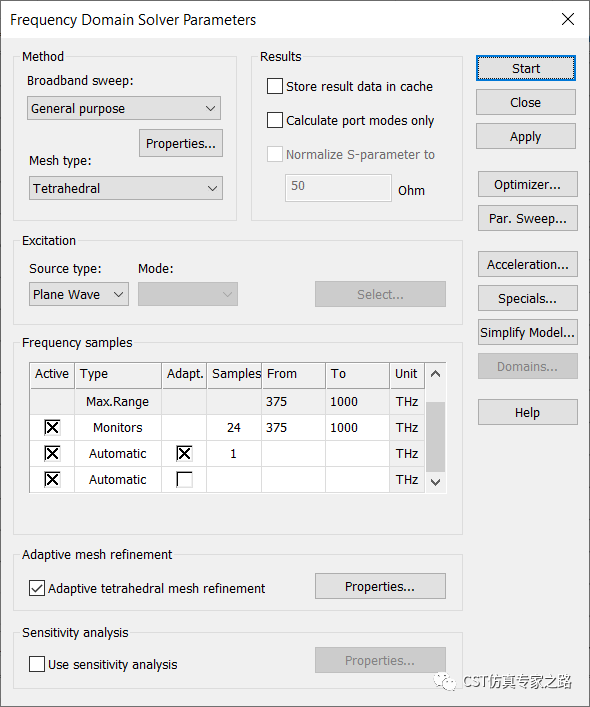Screen dimensions: 590x707
Task: Click the frequency samples scroll-up arrow
Action: [435, 374]
